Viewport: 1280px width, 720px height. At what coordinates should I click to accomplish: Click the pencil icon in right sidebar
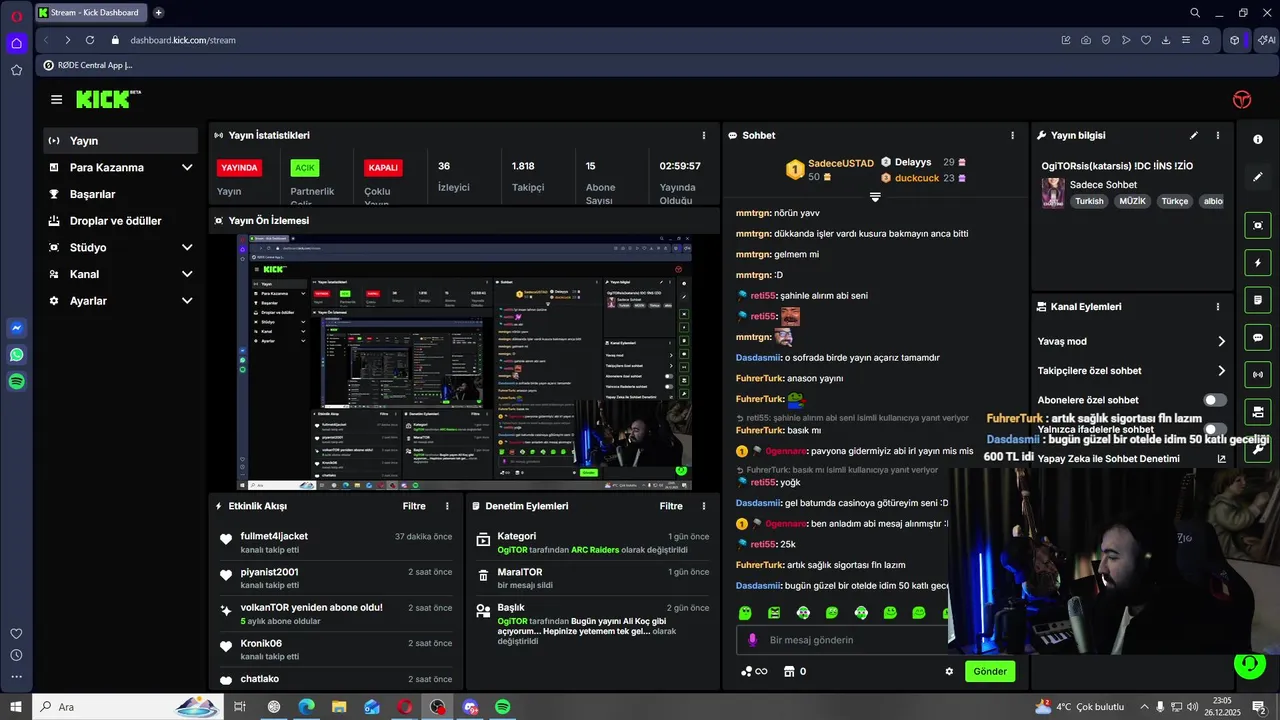point(1258,176)
